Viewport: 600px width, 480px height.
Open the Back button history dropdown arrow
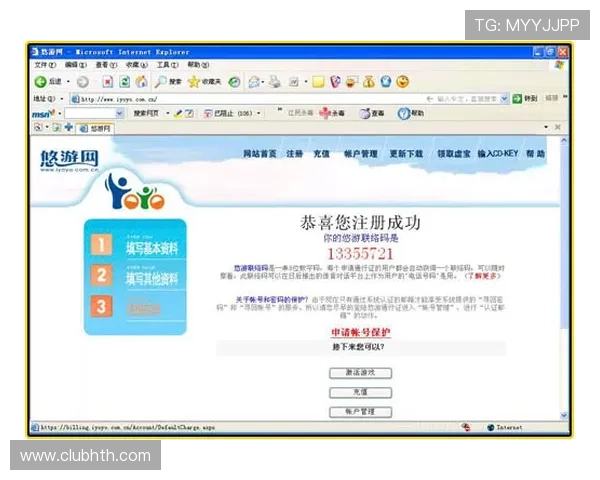68,82
